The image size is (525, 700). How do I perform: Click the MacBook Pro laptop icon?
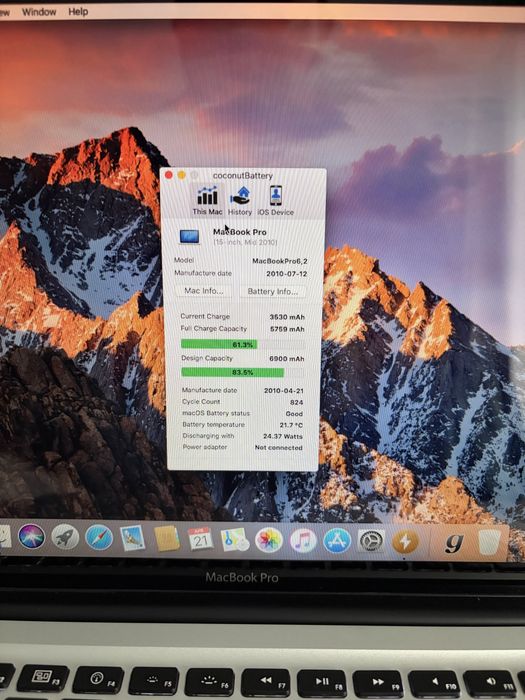(x=189, y=236)
